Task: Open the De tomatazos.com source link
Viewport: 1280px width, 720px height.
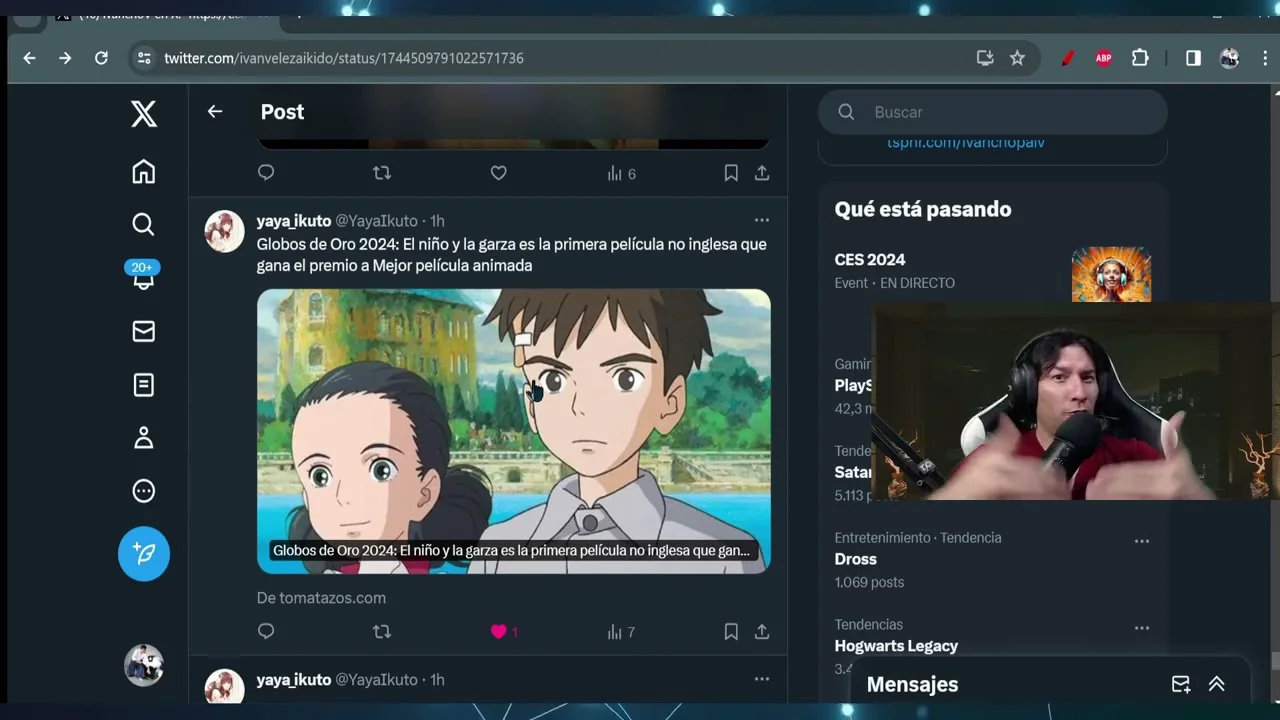Action: pyautogui.click(x=321, y=598)
